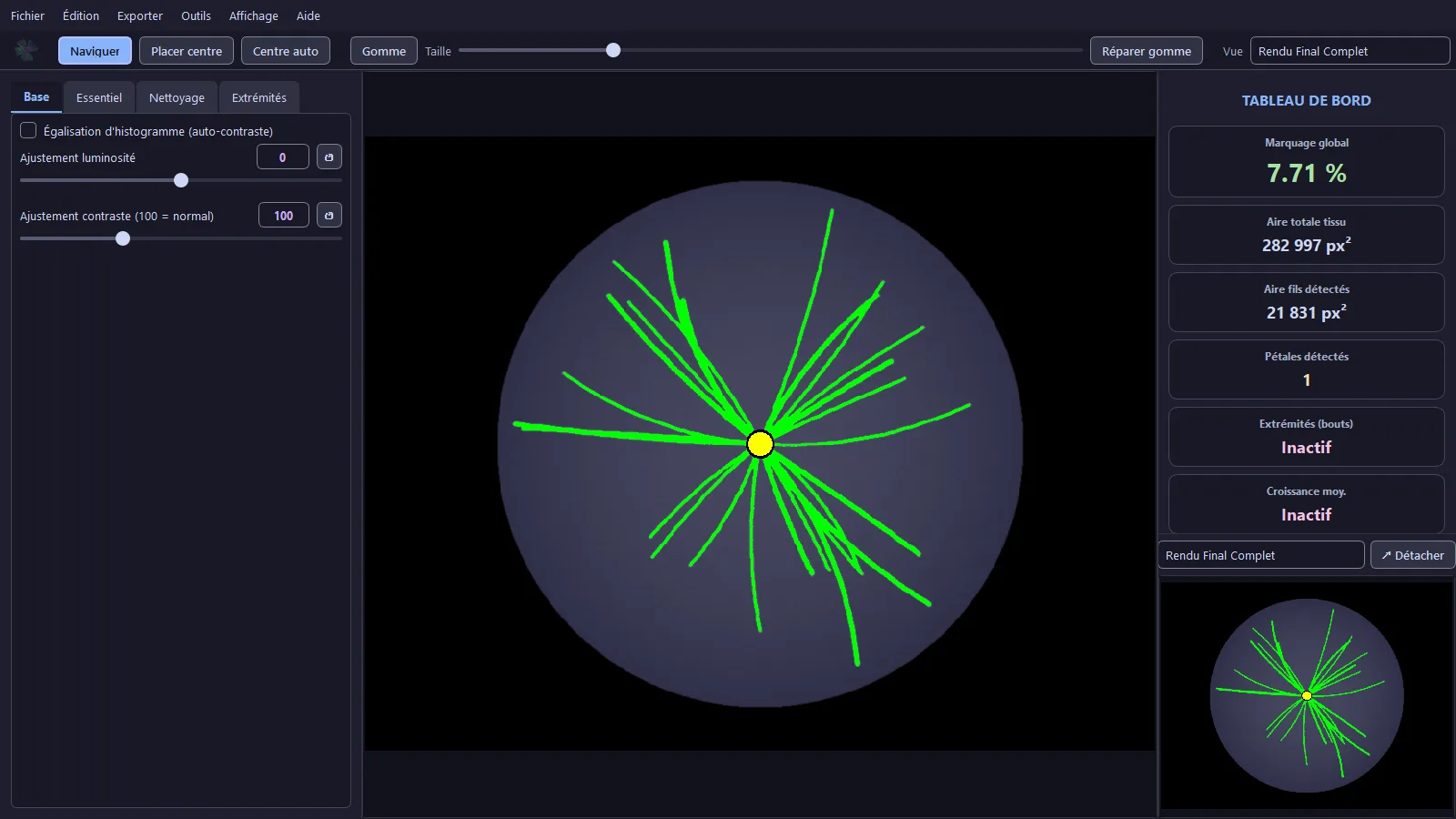Open the Édition menu

coord(81,15)
